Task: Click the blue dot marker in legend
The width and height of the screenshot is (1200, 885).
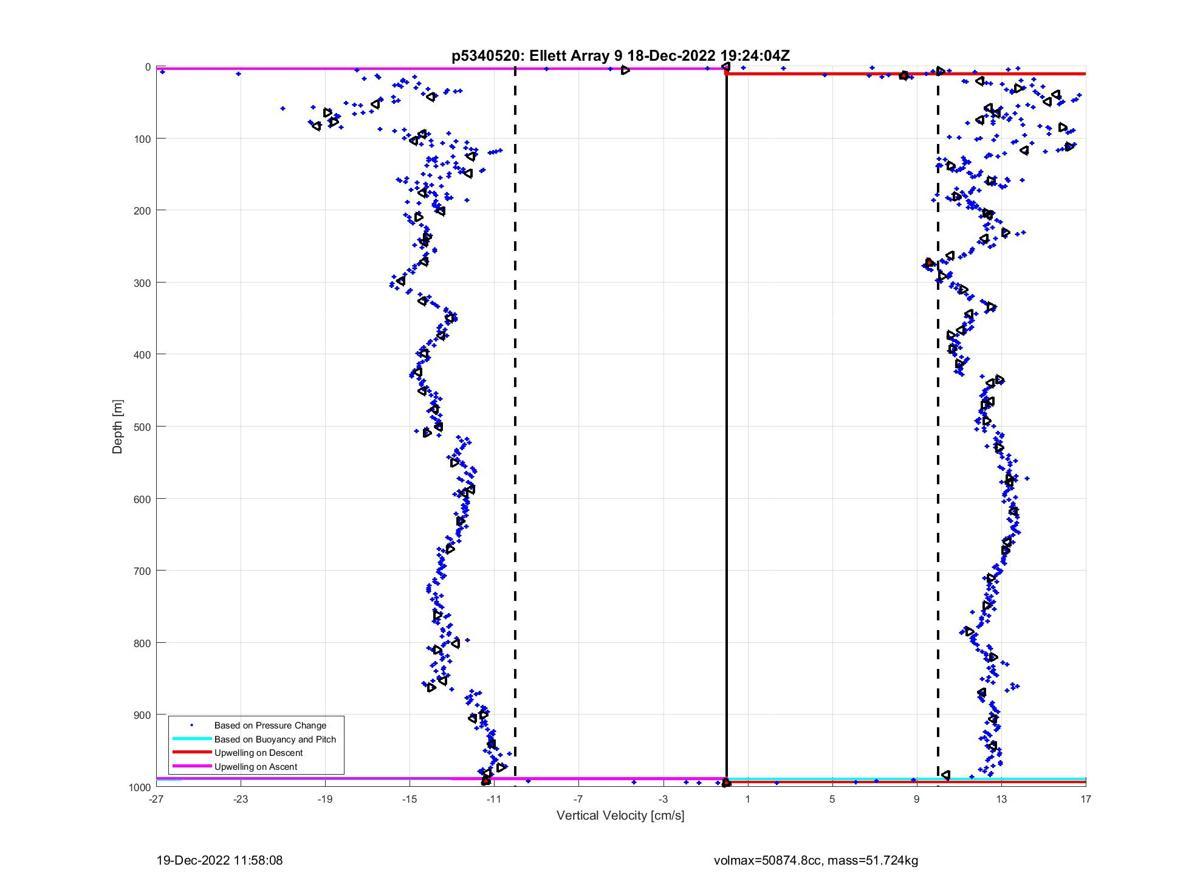Action: tap(191, 725)
